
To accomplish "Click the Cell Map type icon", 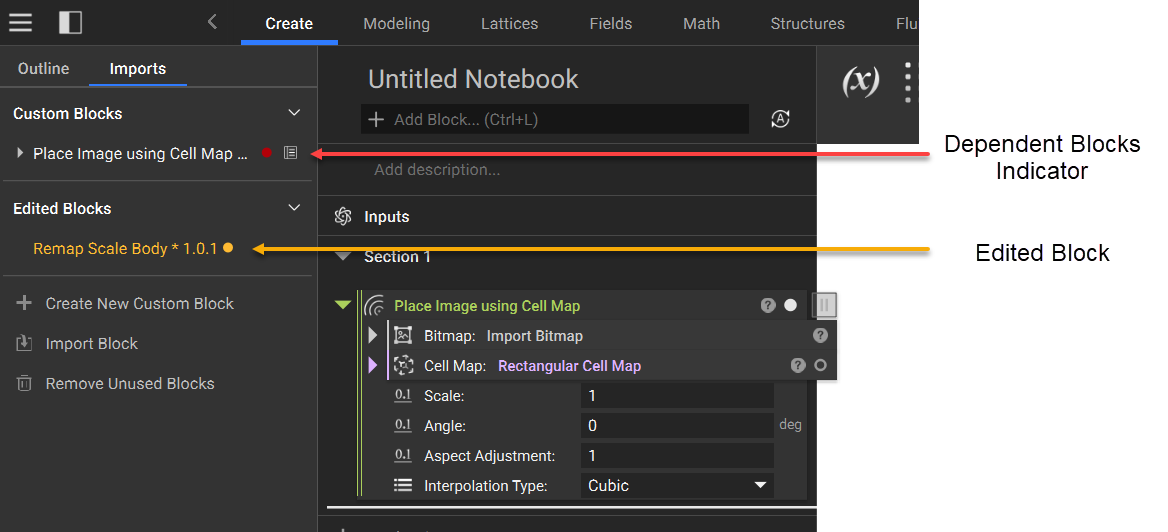I will click(x=403, y=365).
